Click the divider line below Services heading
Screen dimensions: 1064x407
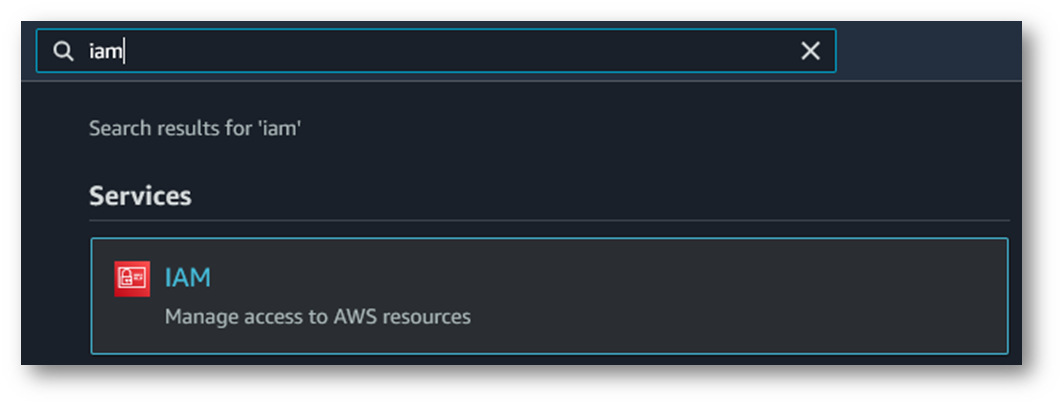[x=548, y=220]
